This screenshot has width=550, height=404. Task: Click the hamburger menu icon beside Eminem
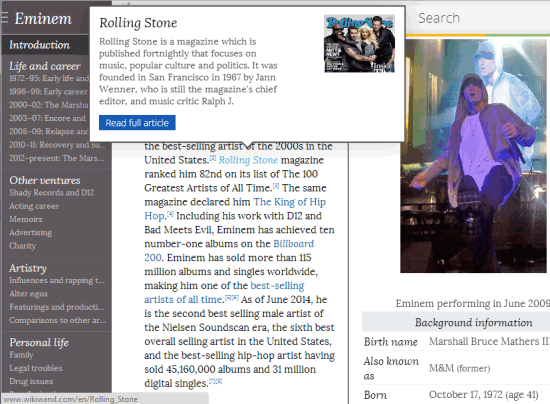(4, 18)
